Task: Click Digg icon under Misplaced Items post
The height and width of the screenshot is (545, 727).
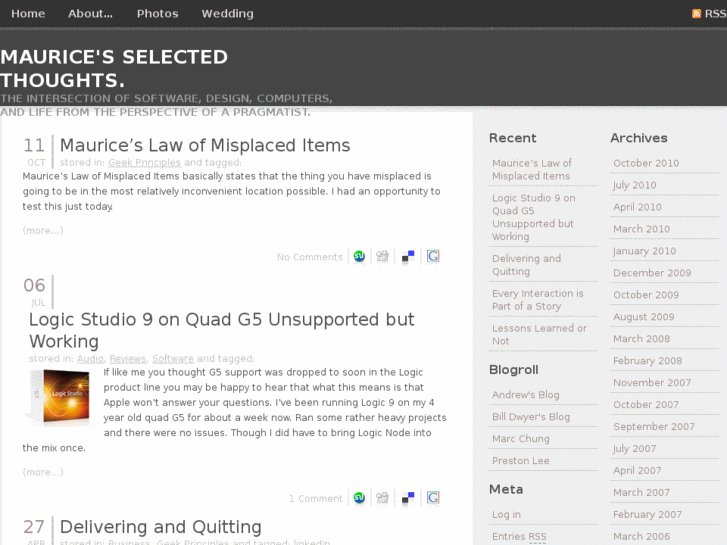Action: pyautogui.click(x=382, y=257)
